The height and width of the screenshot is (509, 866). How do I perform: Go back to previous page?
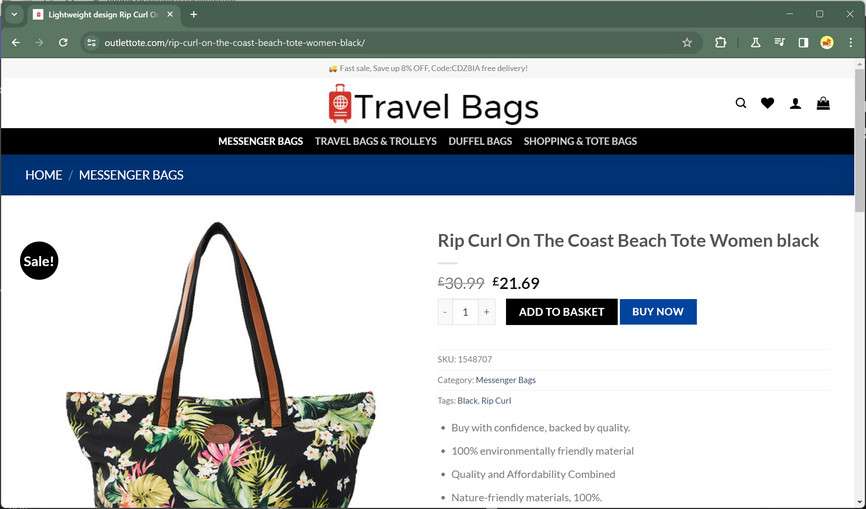tap(16, 43)
